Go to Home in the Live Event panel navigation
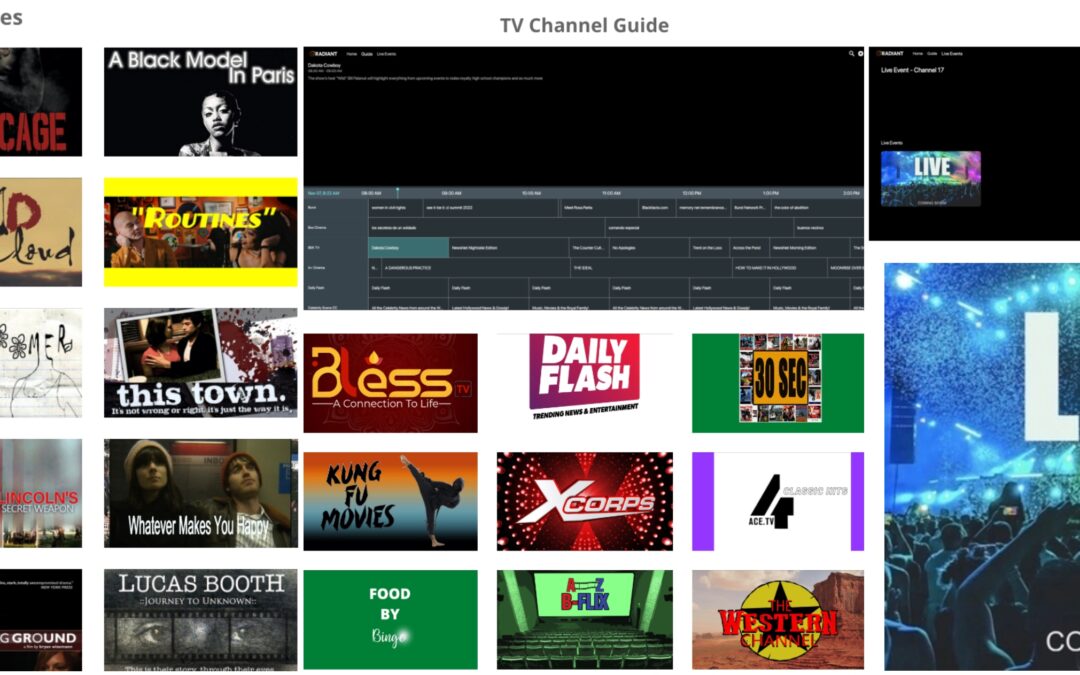Screen dimensions: 1080x675 click(x=917, y=53)
